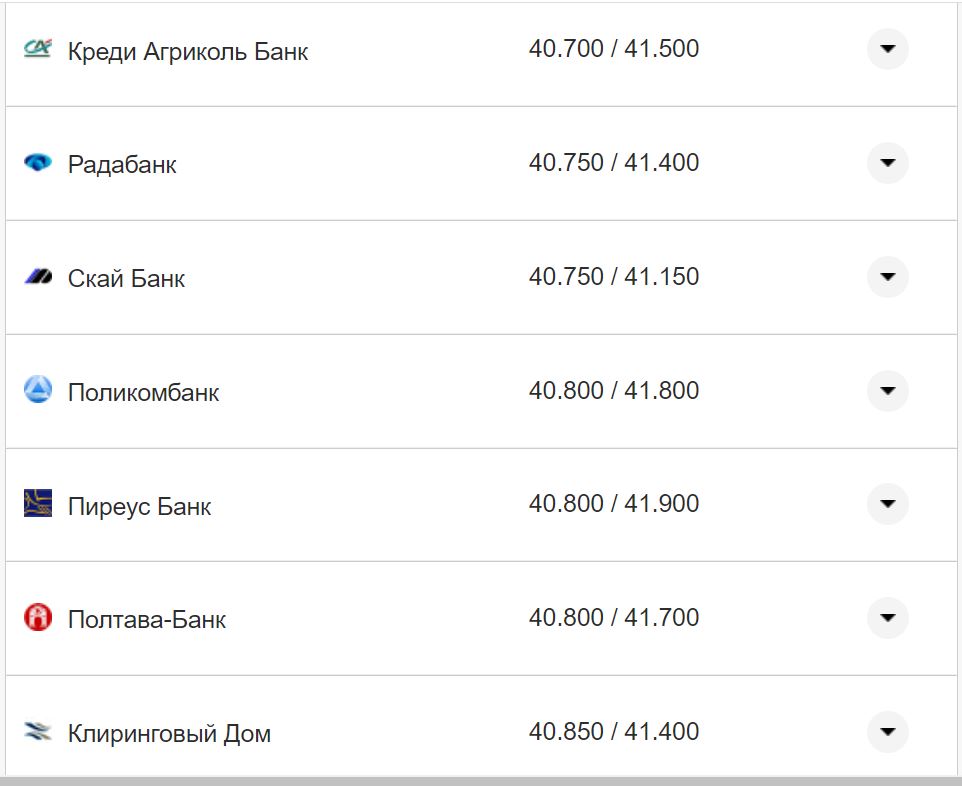Click the Радабанк eye-shaped logo

[x=38, y=162]
